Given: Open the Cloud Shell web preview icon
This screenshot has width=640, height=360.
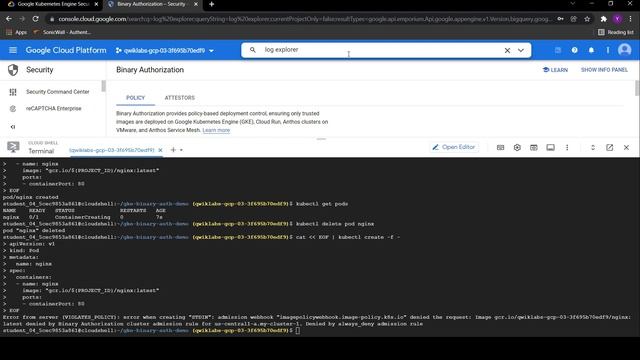Looking at the screenshot, I should pos(533,147).
